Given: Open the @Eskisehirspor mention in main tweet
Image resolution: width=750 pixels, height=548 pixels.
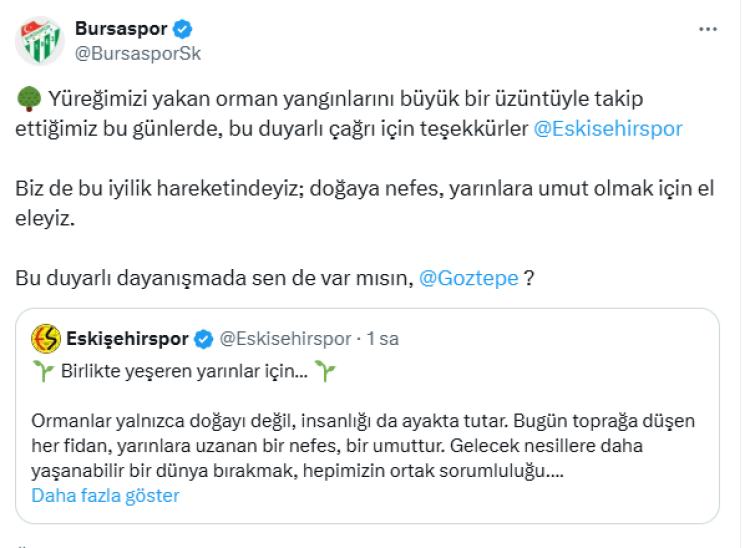Looking at the screenshot, I should 610,128.
